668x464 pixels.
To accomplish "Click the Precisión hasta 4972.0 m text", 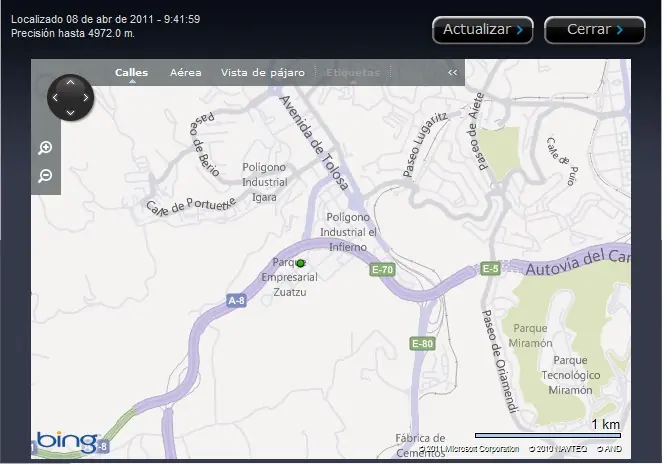I will click(x=72, y=33).
